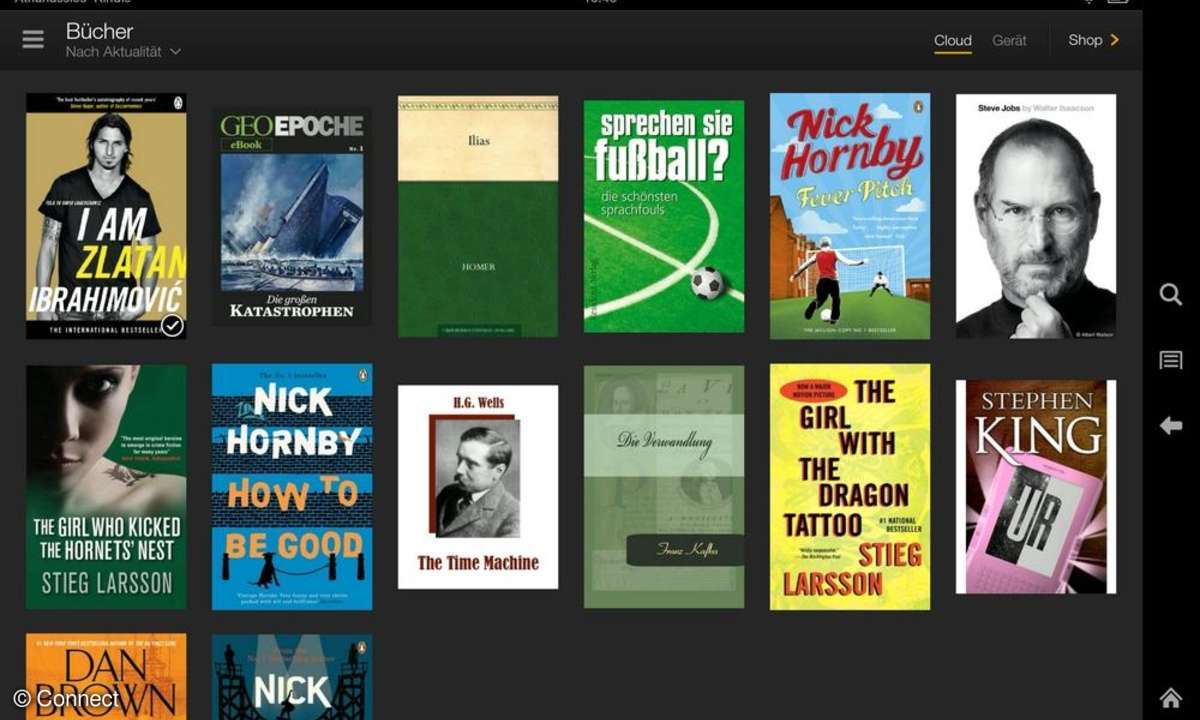Open the Shop link
Image resolution: width=1200 pixels, height=720 pixels.
click(1085, 40)
